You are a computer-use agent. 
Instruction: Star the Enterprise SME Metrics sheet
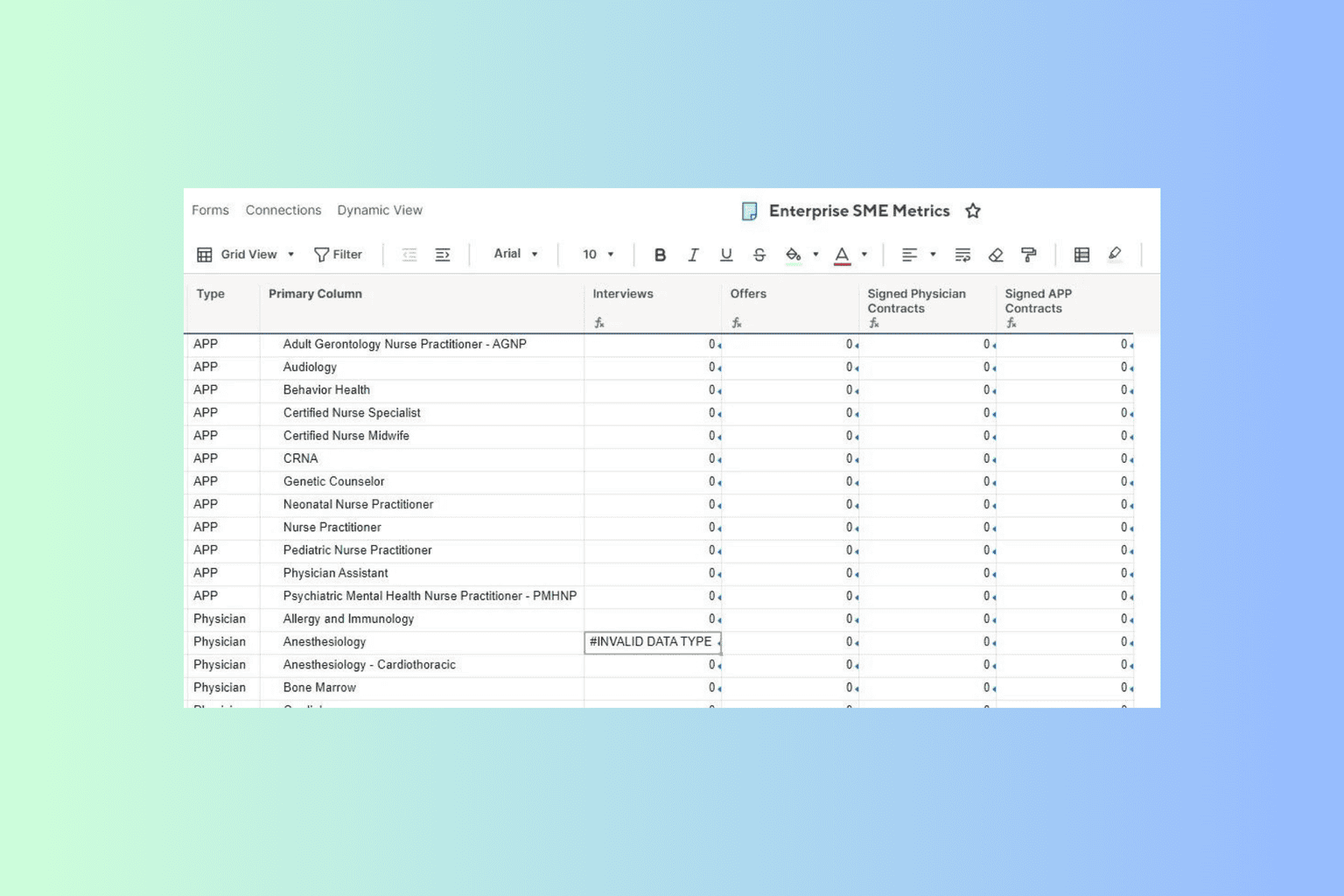[x=972, y=211]
